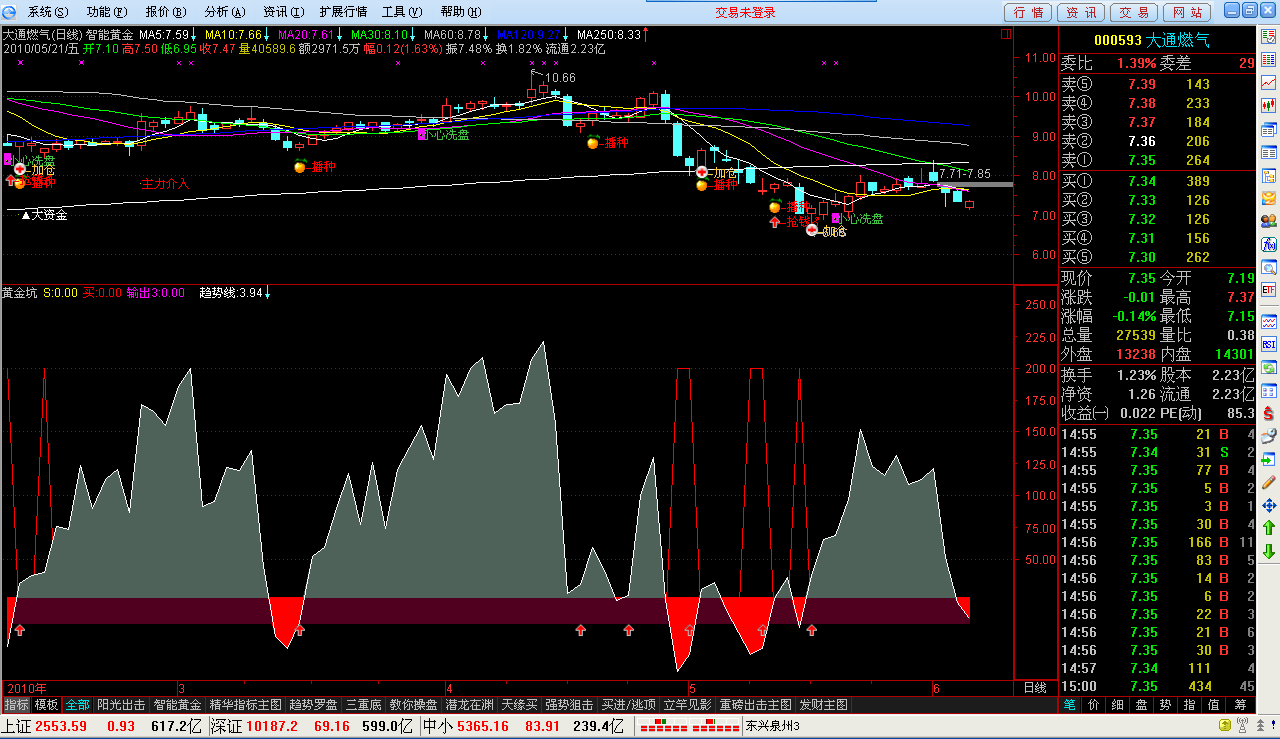Screen dimensions: 1280x739
Task: Open the 资讯(I) menu
Action: pyautogui.click(x=283, y=12)
